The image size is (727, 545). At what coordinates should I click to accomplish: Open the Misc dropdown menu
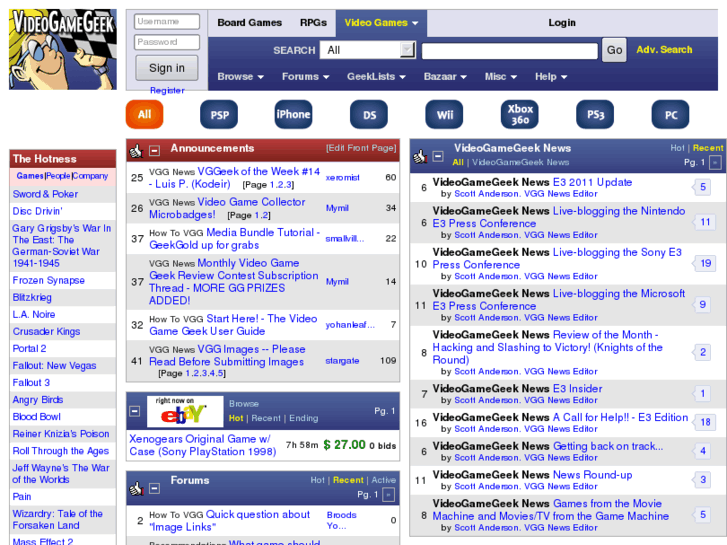click(x=500, y=77)
